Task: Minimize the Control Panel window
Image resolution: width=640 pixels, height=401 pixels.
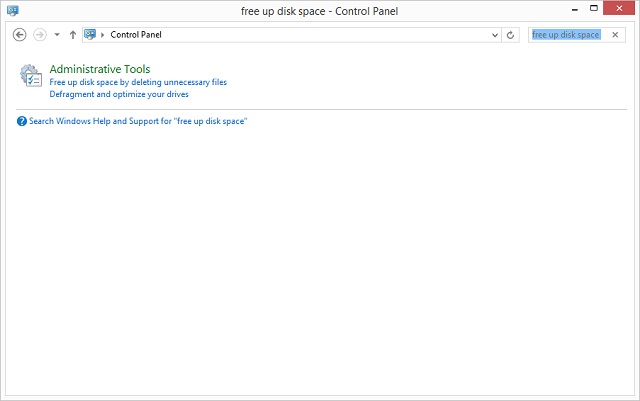Action: pos(575,9)
